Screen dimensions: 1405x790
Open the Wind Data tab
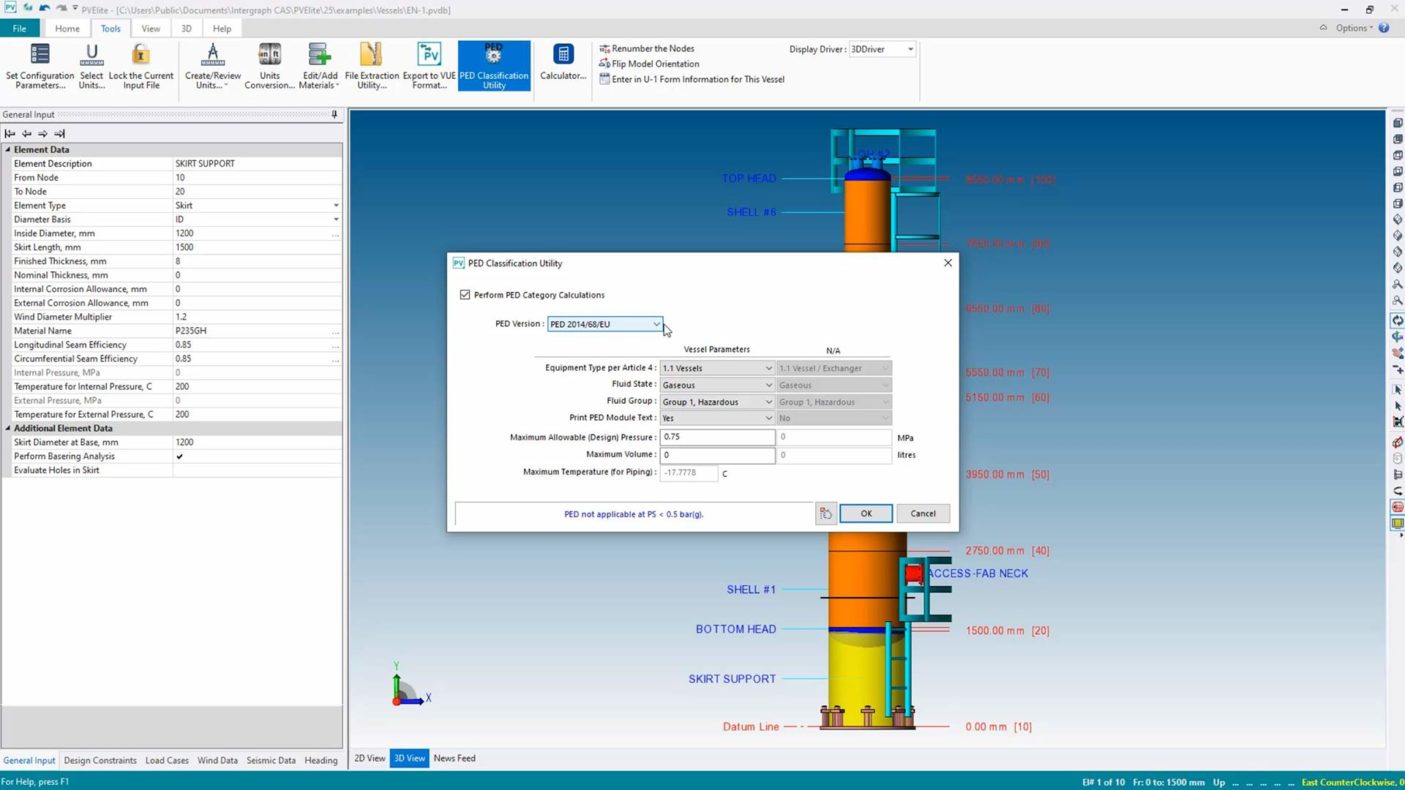pos(217,760)
